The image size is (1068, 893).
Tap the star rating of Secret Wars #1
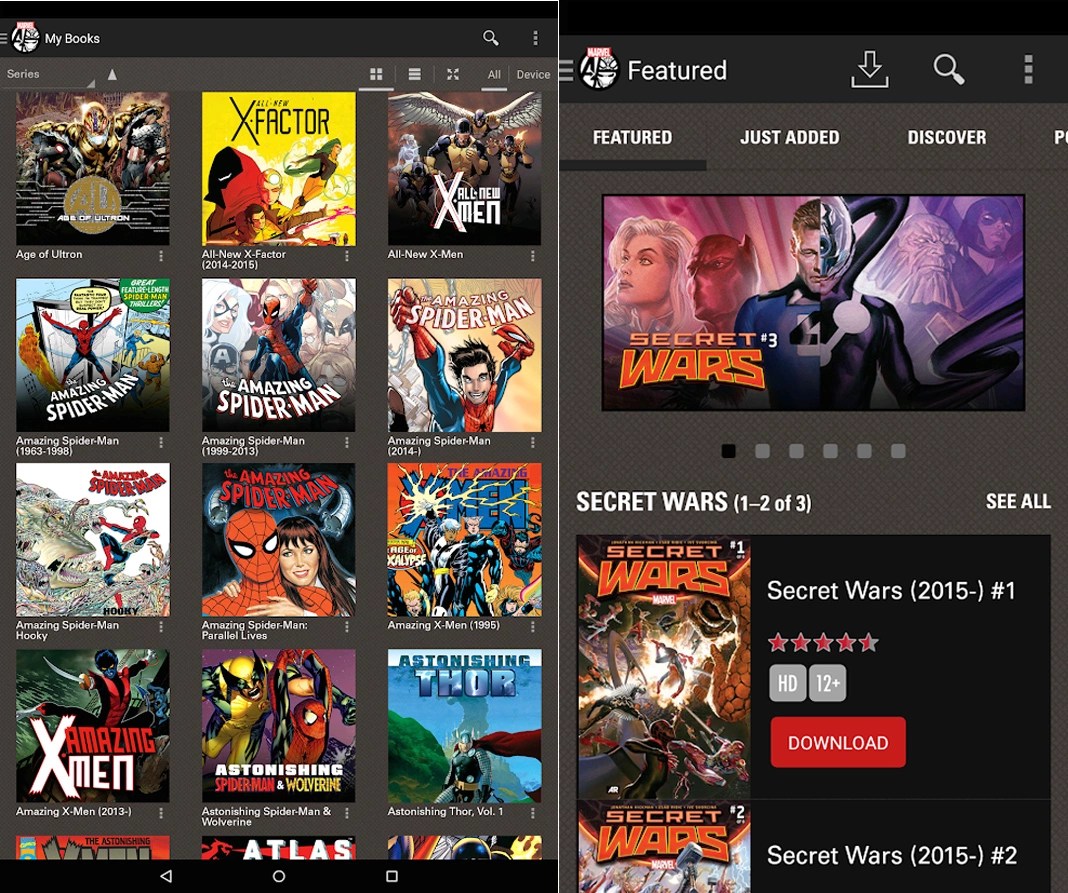(823, 642)
